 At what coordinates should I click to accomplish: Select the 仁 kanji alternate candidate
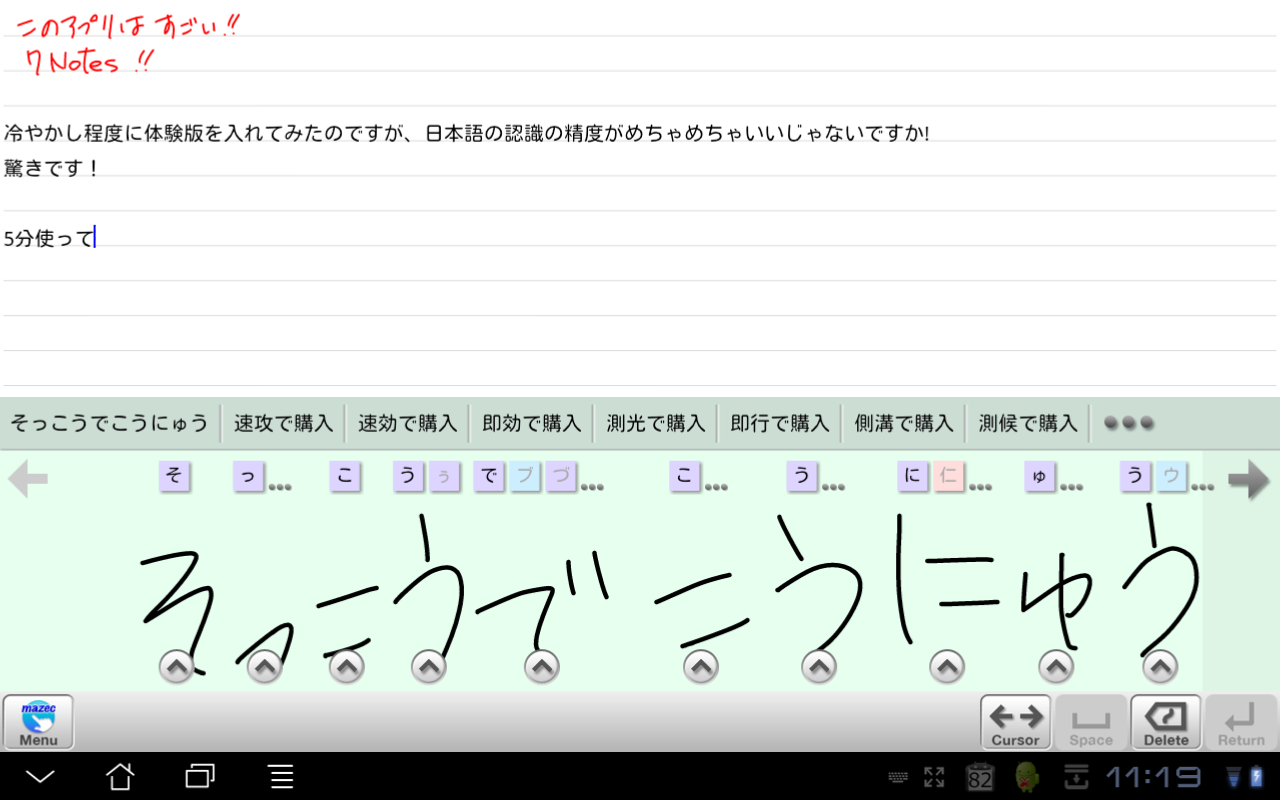[949, 476]
